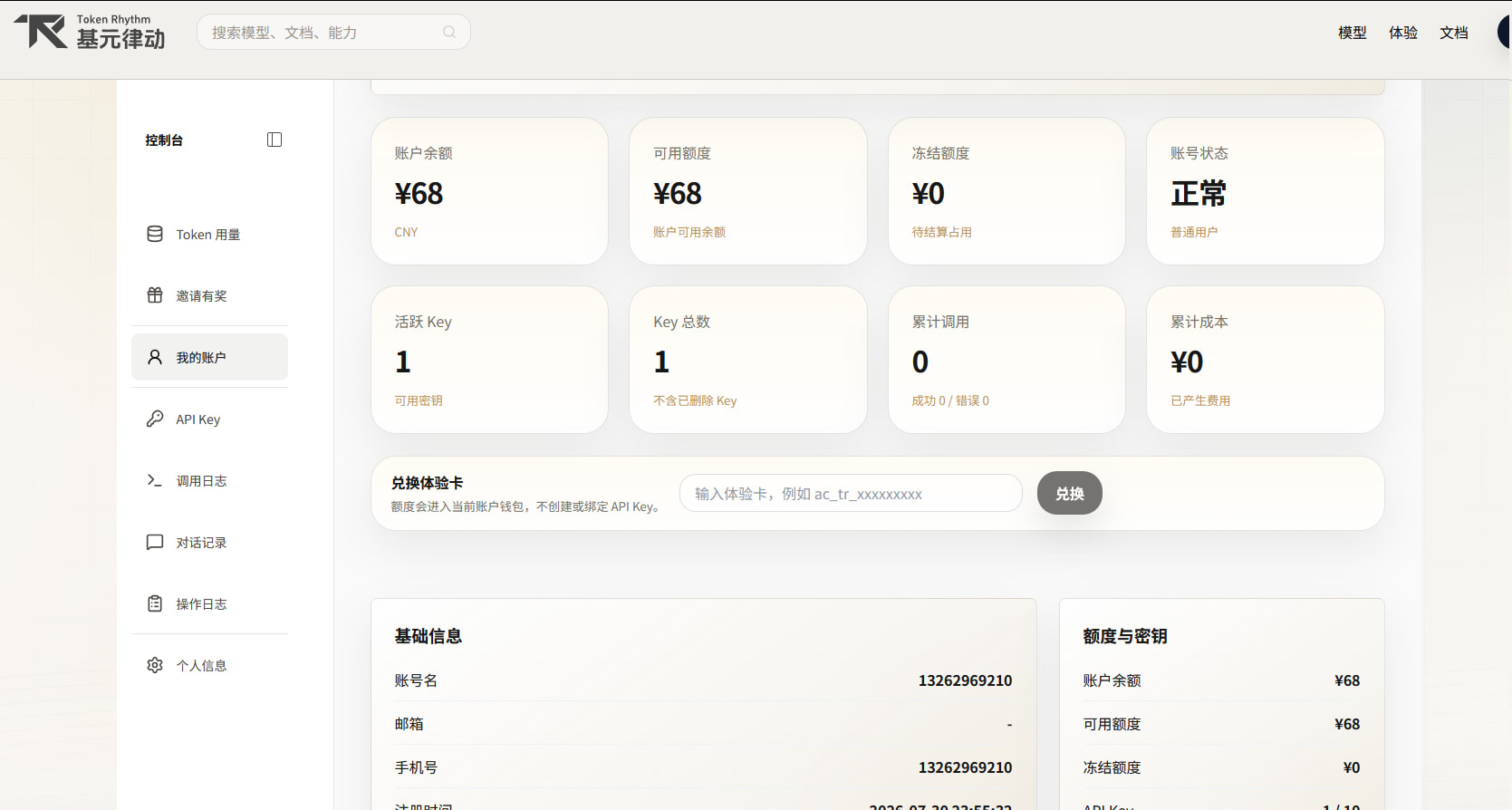
Task: Click the 对话记录 chat bubble icon
Action: (x=155, y=542)
